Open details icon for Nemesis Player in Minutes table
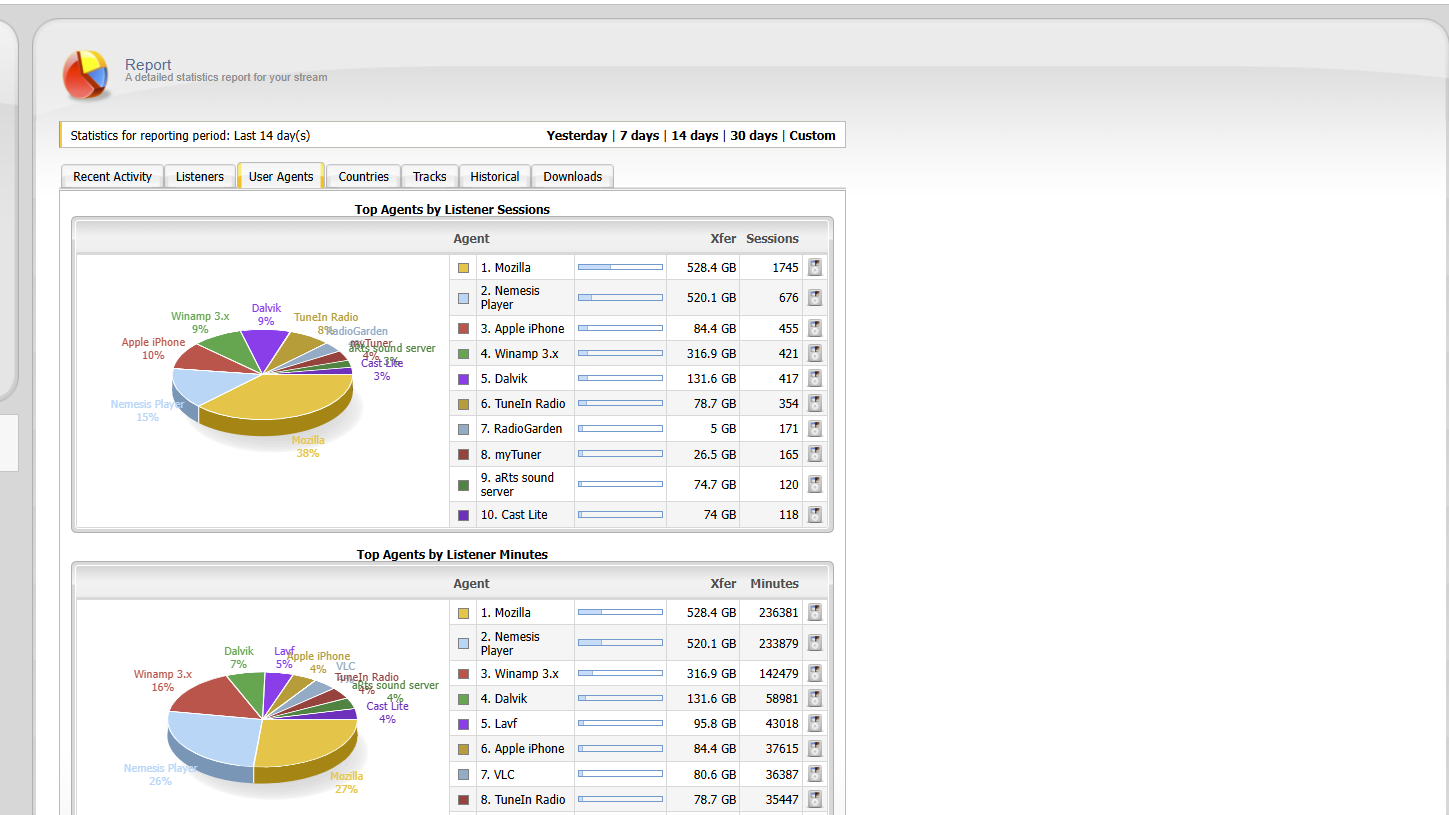This screenshot has width=1449, height=815. 815,643
